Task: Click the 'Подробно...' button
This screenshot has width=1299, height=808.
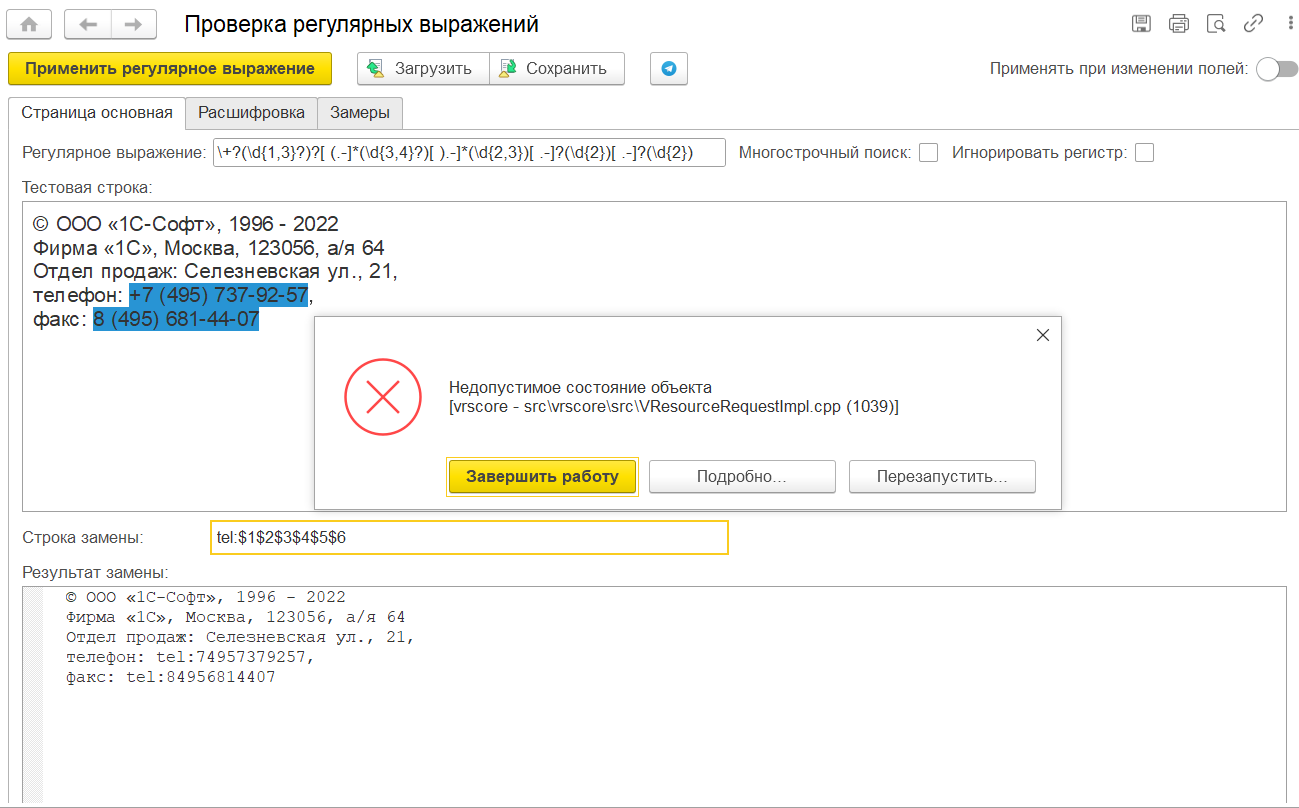Action: [742, 477]
